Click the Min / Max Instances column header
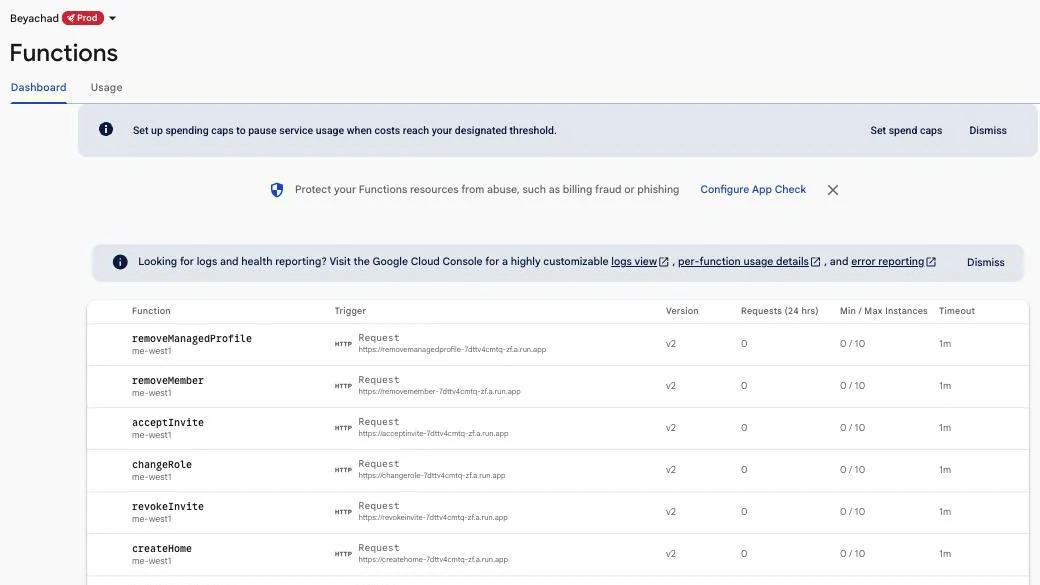The width and height of the screenshot is (1040, 585). 883,311
